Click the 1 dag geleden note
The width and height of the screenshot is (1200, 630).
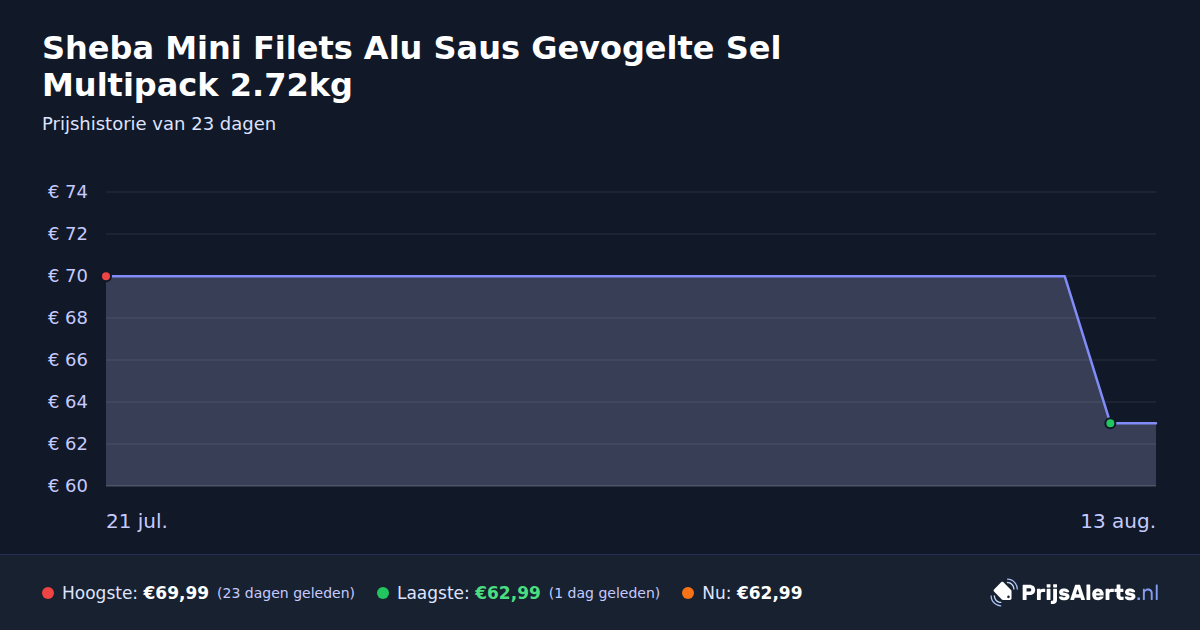click(x=604, y=593)
